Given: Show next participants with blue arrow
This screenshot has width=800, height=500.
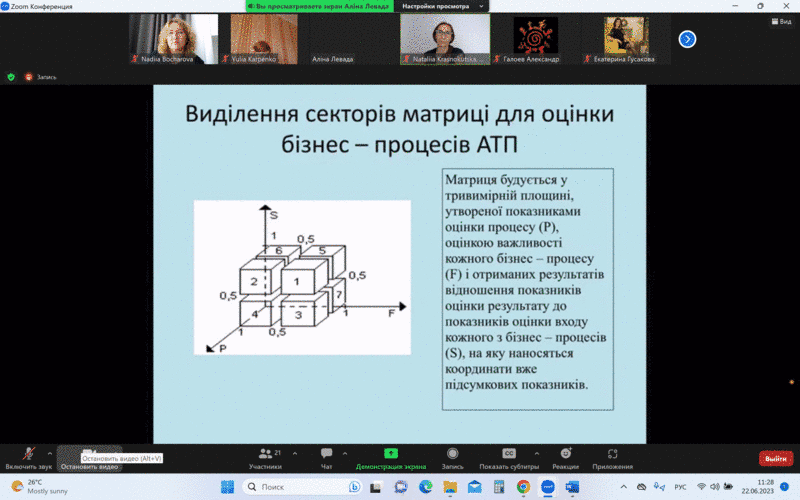Looking at the screenshot, I should [x=687, y=39].
